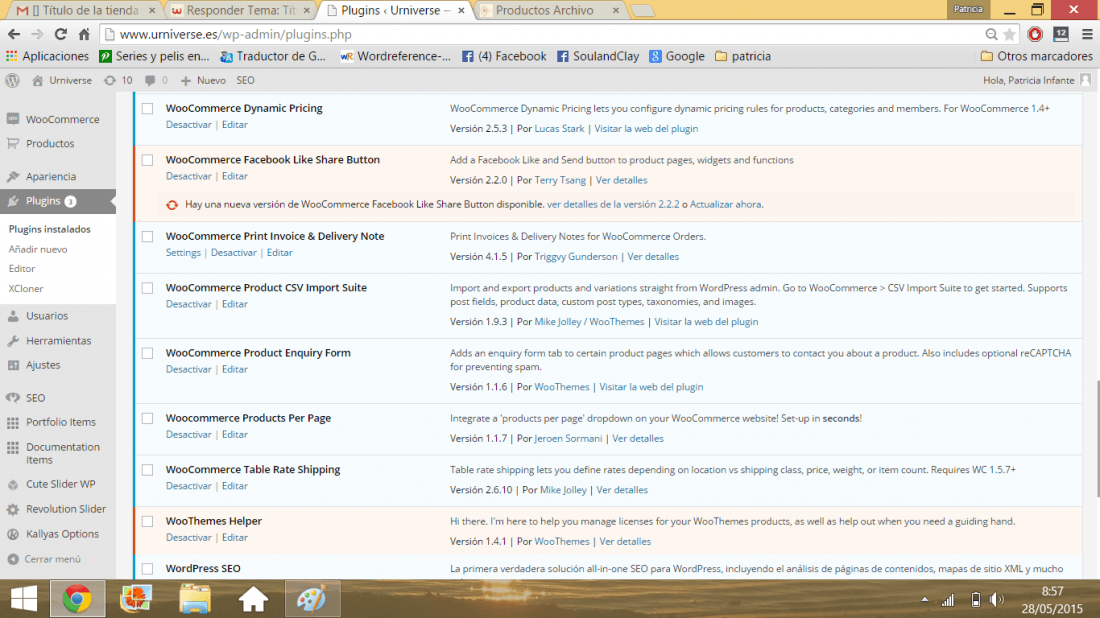Open the Paint icon on the taskbar
1100x618 pixels.
pyautogui.click(x=311, y=598)
